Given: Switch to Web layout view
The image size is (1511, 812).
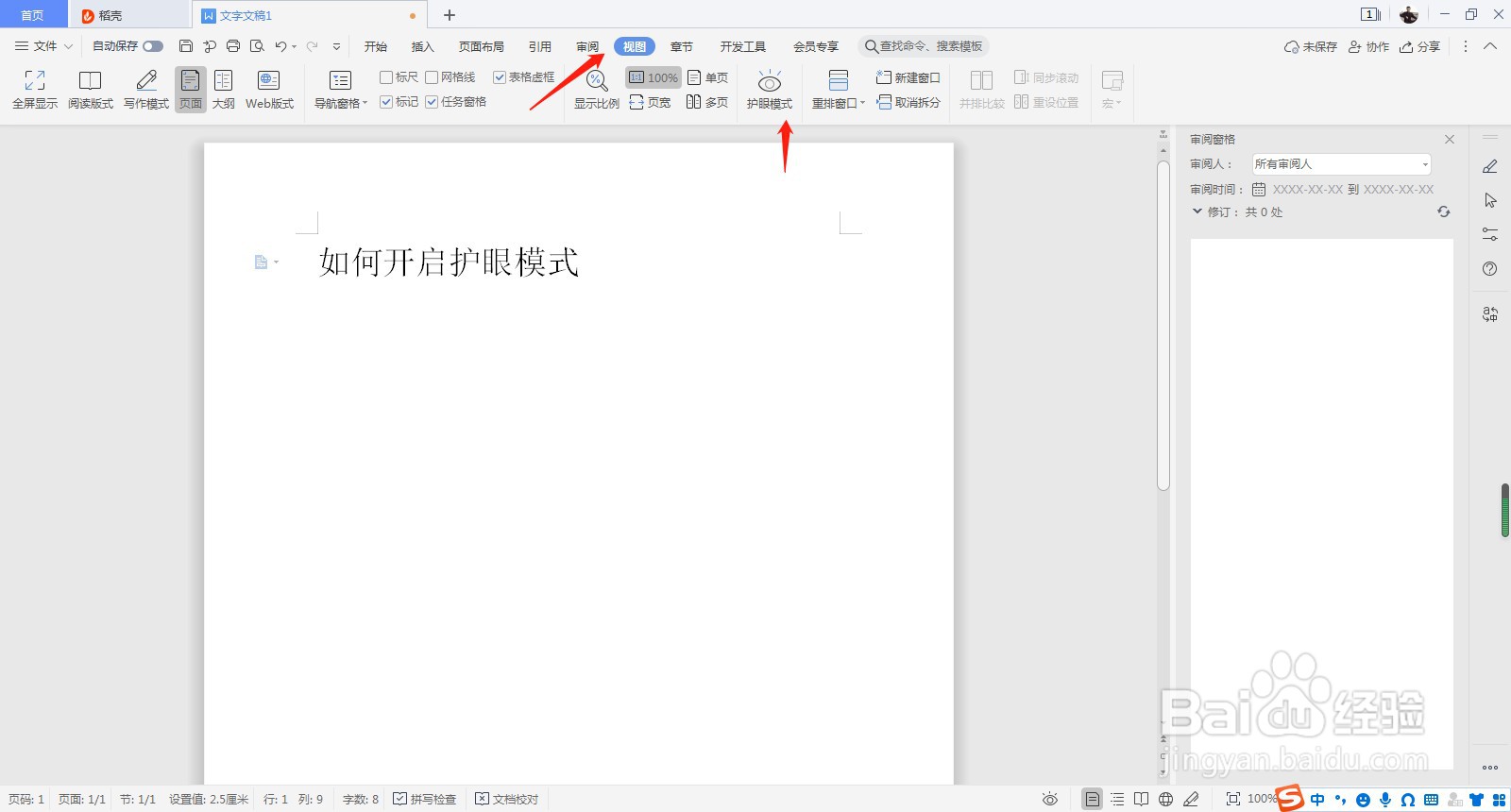Looking at the screenshot, I should pyautogui.click(x=269, y=90).
